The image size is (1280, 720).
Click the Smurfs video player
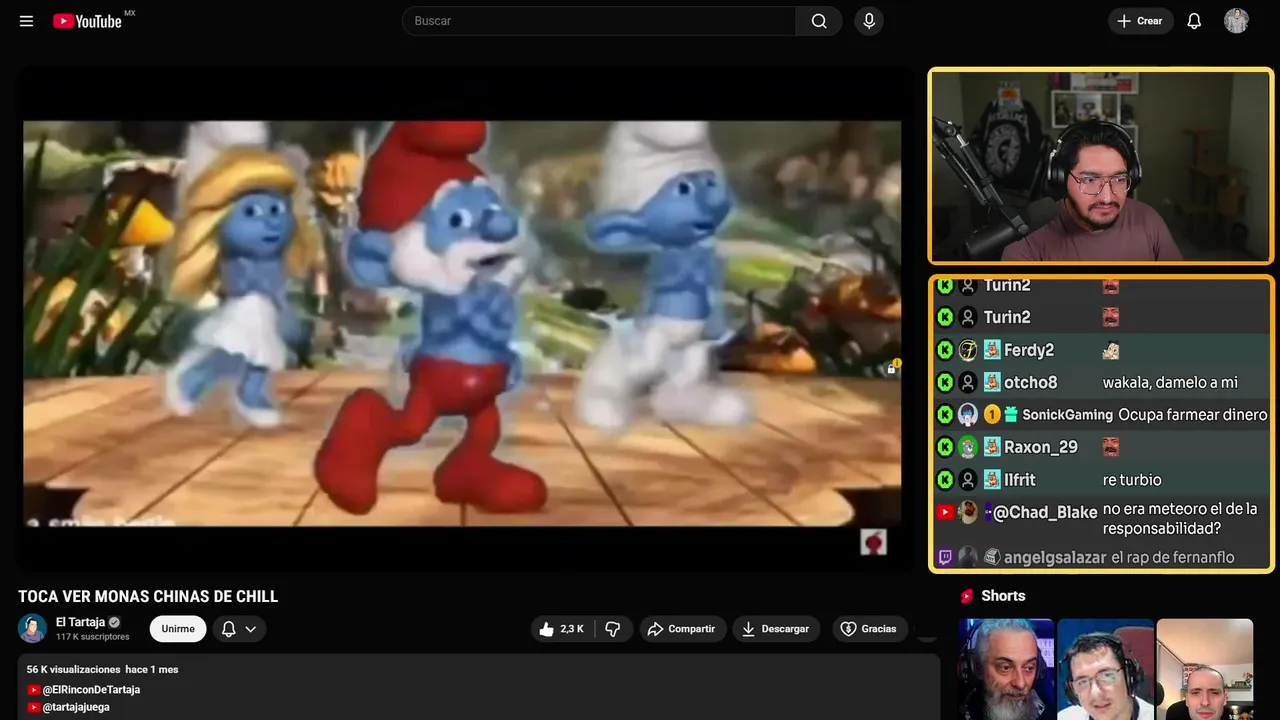point(462,322)
